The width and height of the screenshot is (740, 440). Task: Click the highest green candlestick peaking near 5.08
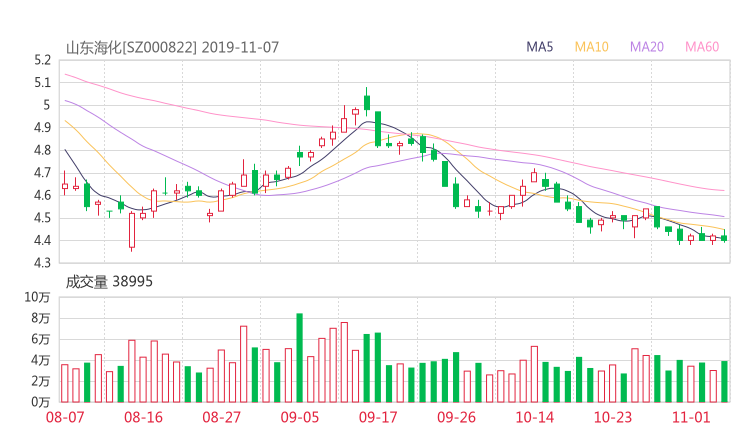pos(367,102)
